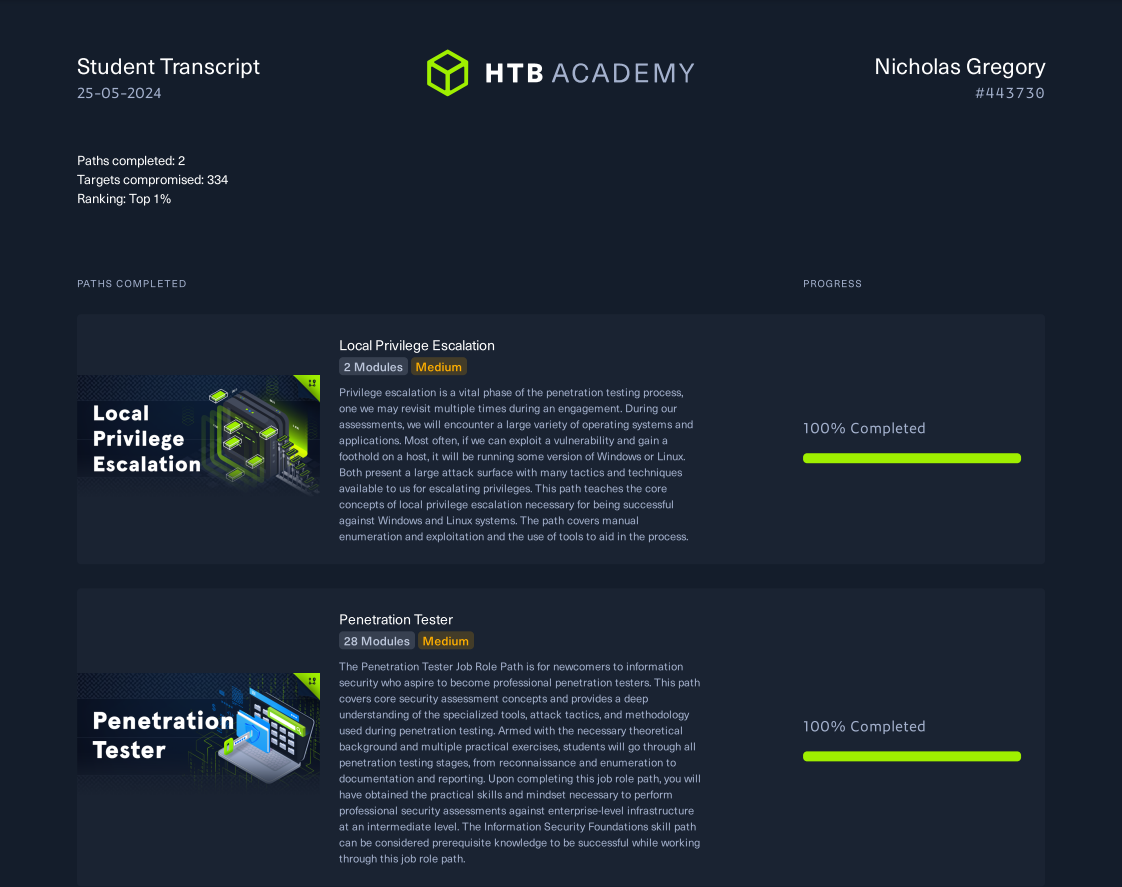Click the HTB ACADEMY wordmark text
This screenshot has height=887, width=1122.
coord(590,73)
